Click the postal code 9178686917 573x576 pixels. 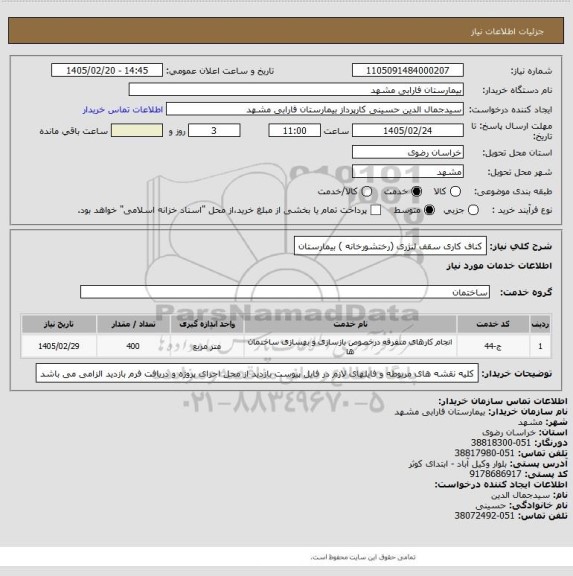[495, 474]
